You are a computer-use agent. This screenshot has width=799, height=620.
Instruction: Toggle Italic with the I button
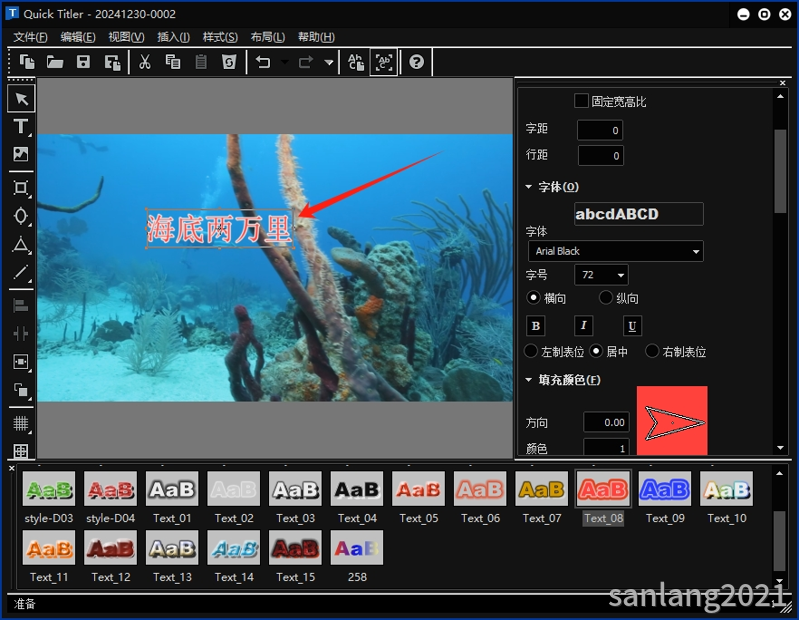point(583,326)
